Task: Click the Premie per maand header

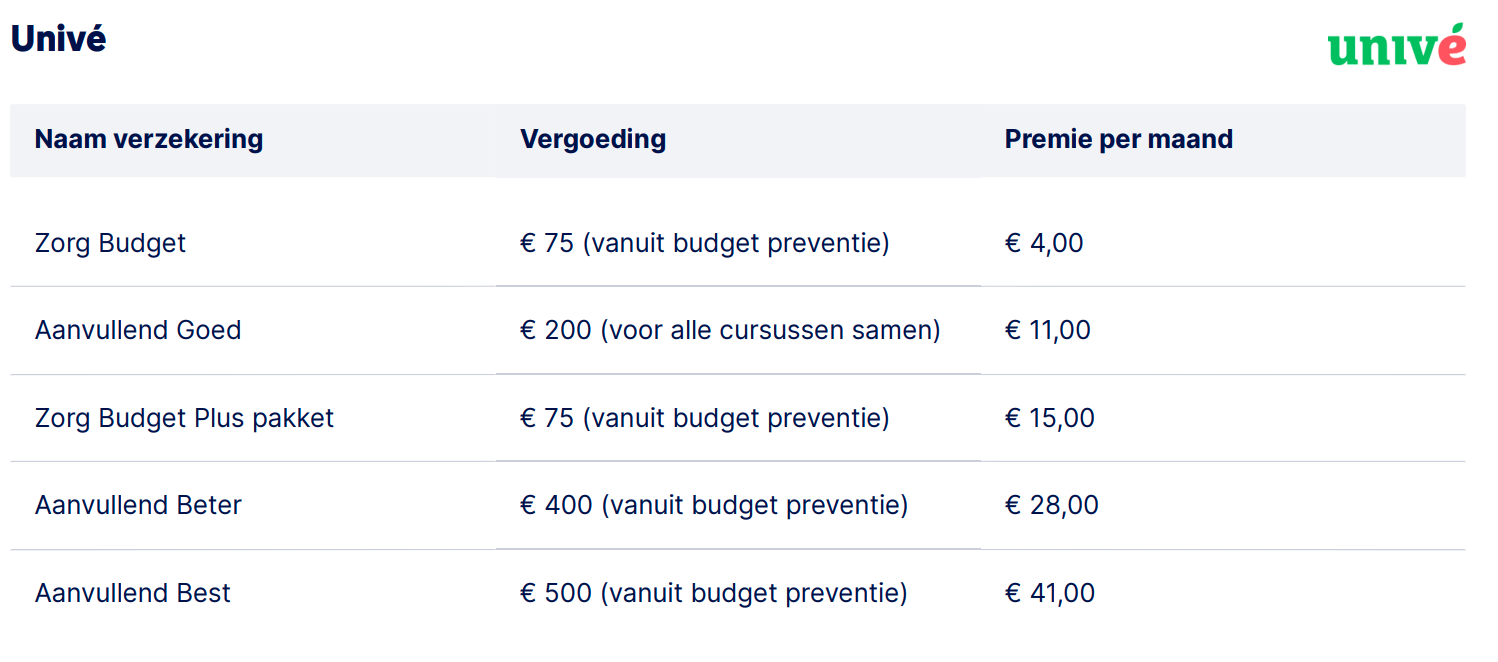Action: [1118, 139]
